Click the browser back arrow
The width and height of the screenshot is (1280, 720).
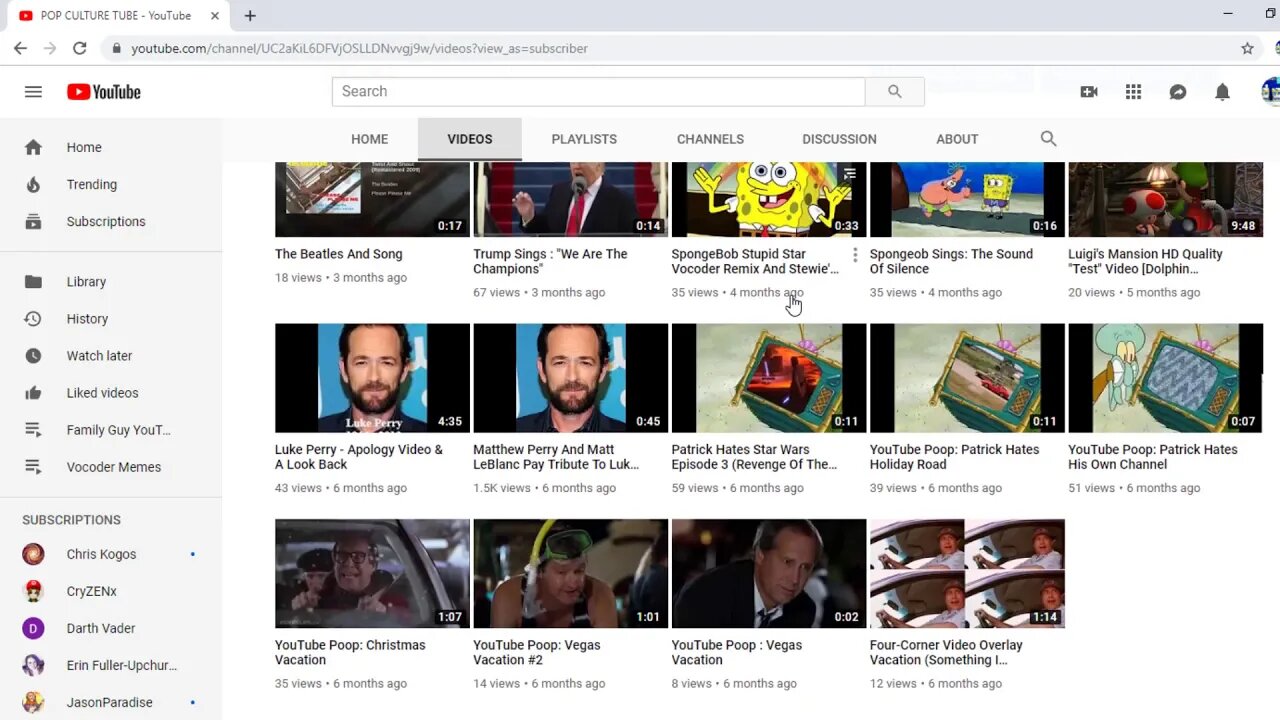(x=20, y=48)
